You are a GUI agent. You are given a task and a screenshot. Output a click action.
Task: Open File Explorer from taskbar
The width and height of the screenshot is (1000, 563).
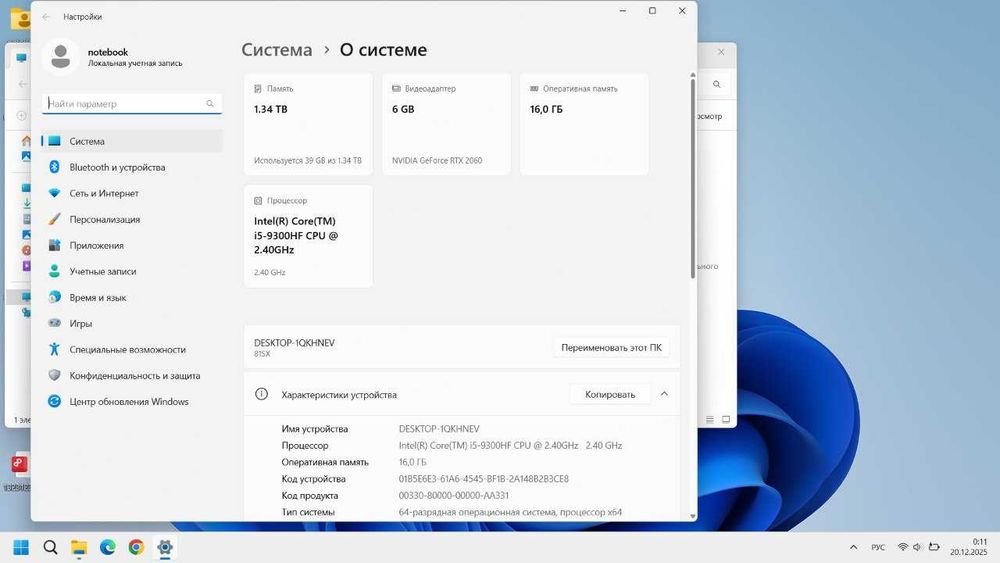click(79, 547)
